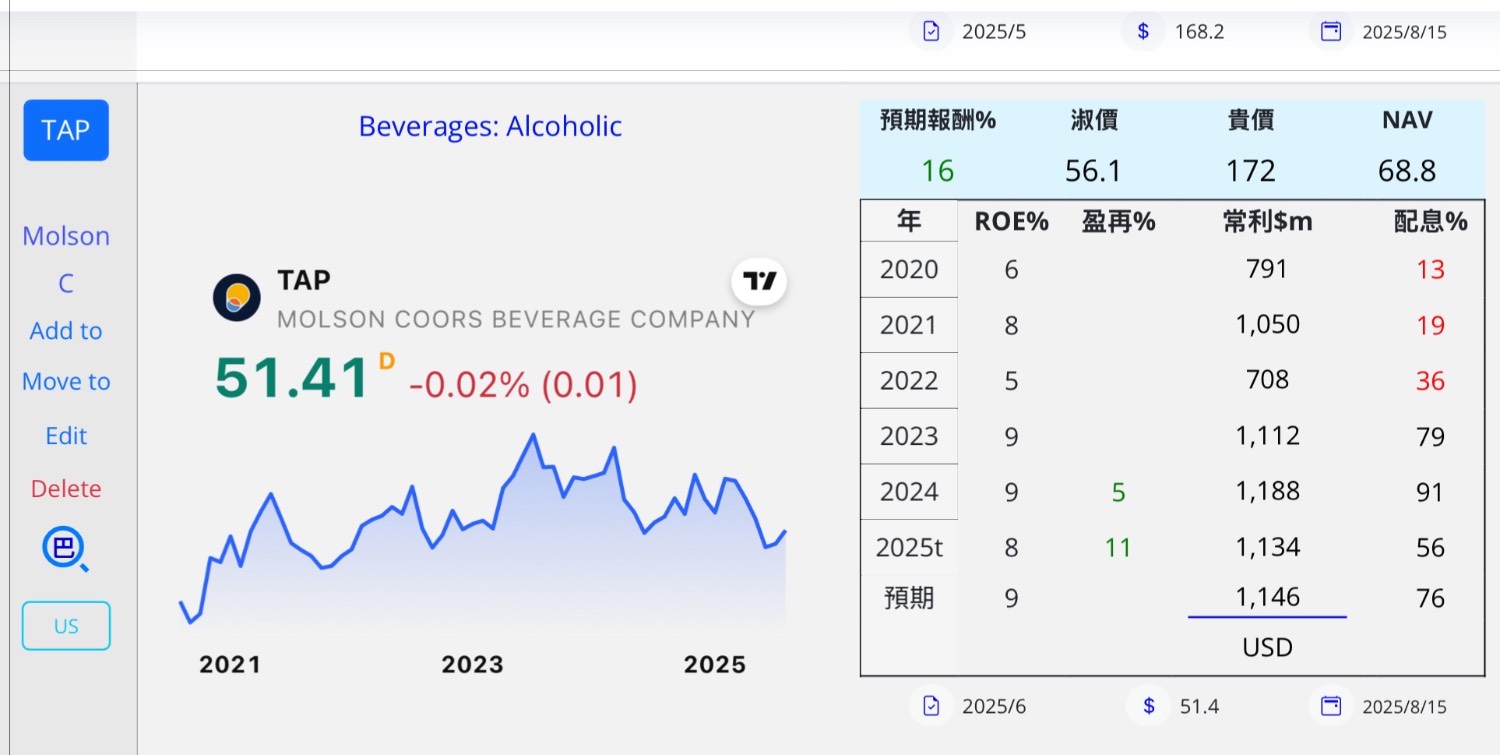Click the red 36 dividend payout value
This screenshot has height=755, width=1500.
pyautogui.click(x=1431, y=381)
